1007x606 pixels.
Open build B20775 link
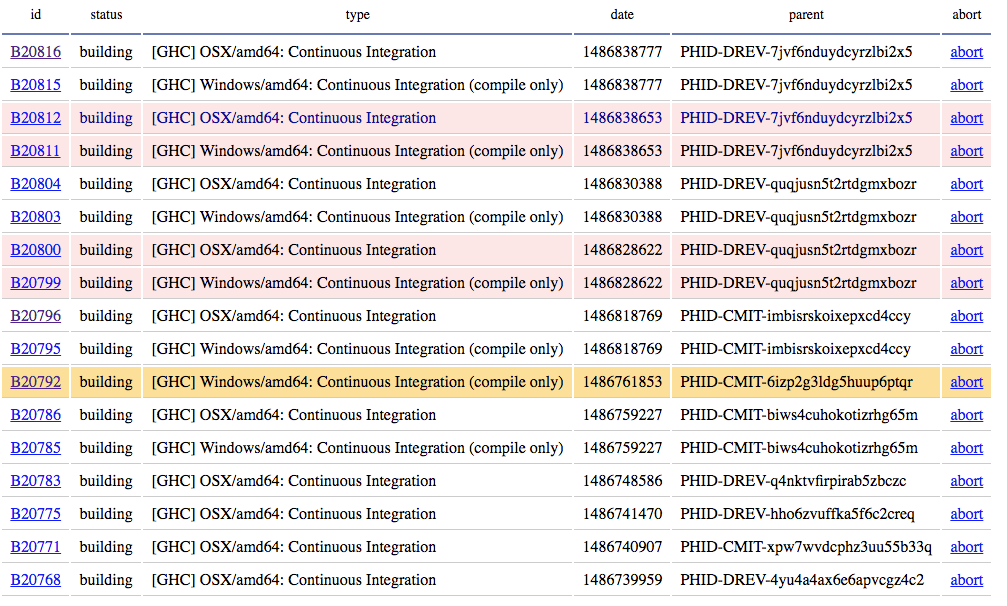pyautogui.click(x=35, y=514)
